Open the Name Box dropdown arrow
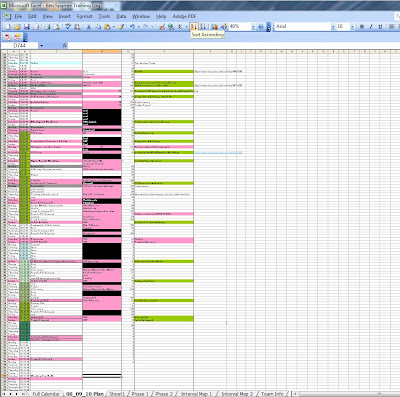400x397 pixels. pos(42,46)
